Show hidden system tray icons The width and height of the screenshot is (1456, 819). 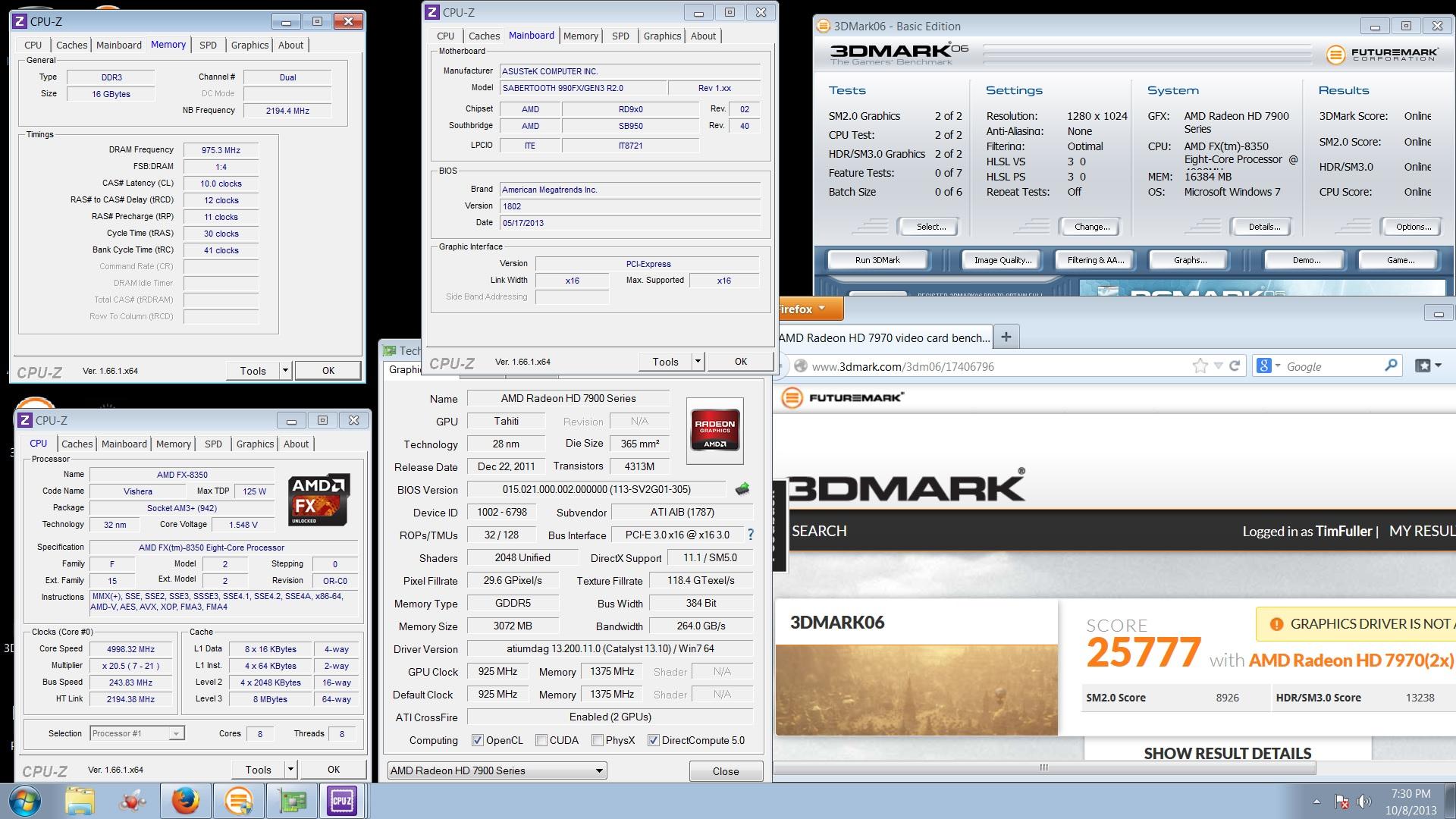pos(1316,802)
